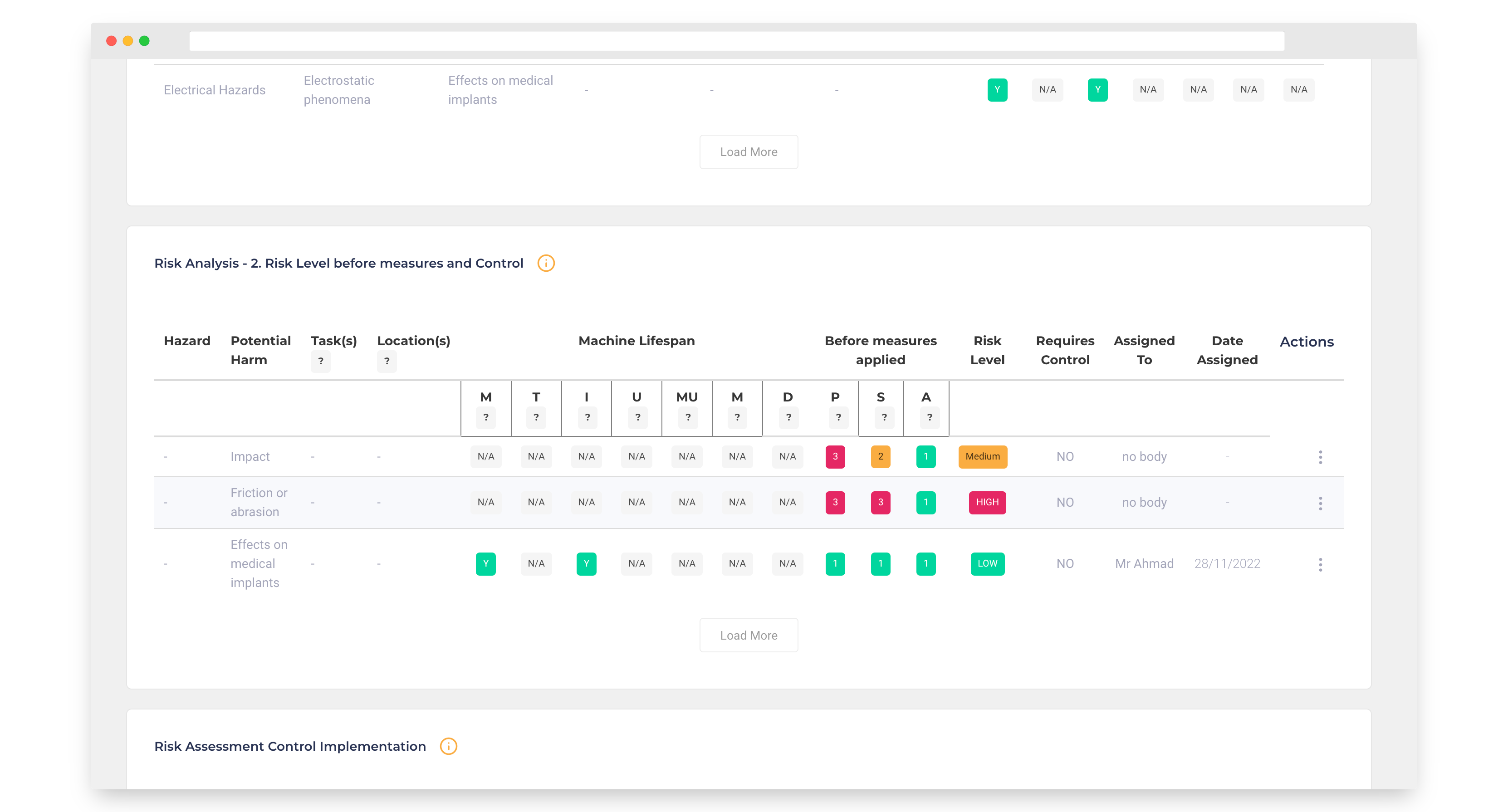Viewport: 1508px width, 812px height.
Task: Click the Actions column header
Action: (1306, 342)
